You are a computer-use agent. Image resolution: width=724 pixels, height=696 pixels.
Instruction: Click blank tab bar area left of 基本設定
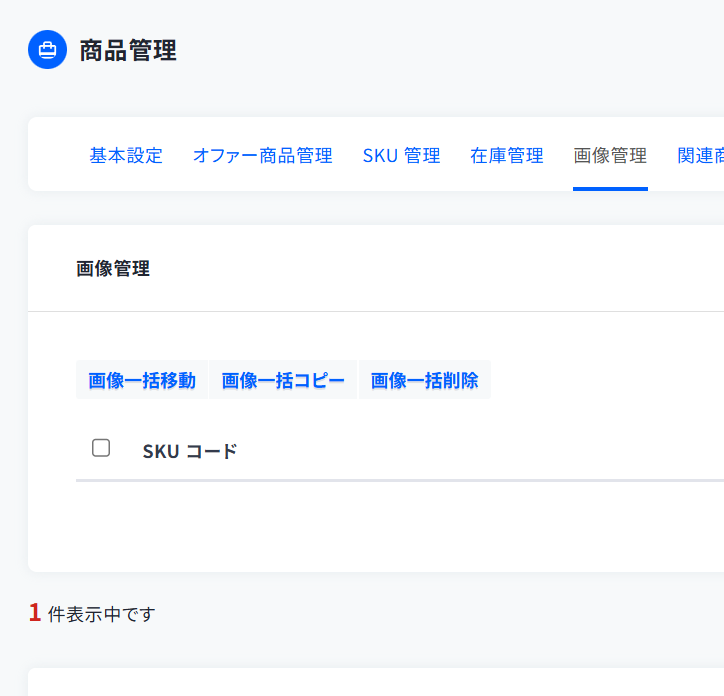point(58,155)
